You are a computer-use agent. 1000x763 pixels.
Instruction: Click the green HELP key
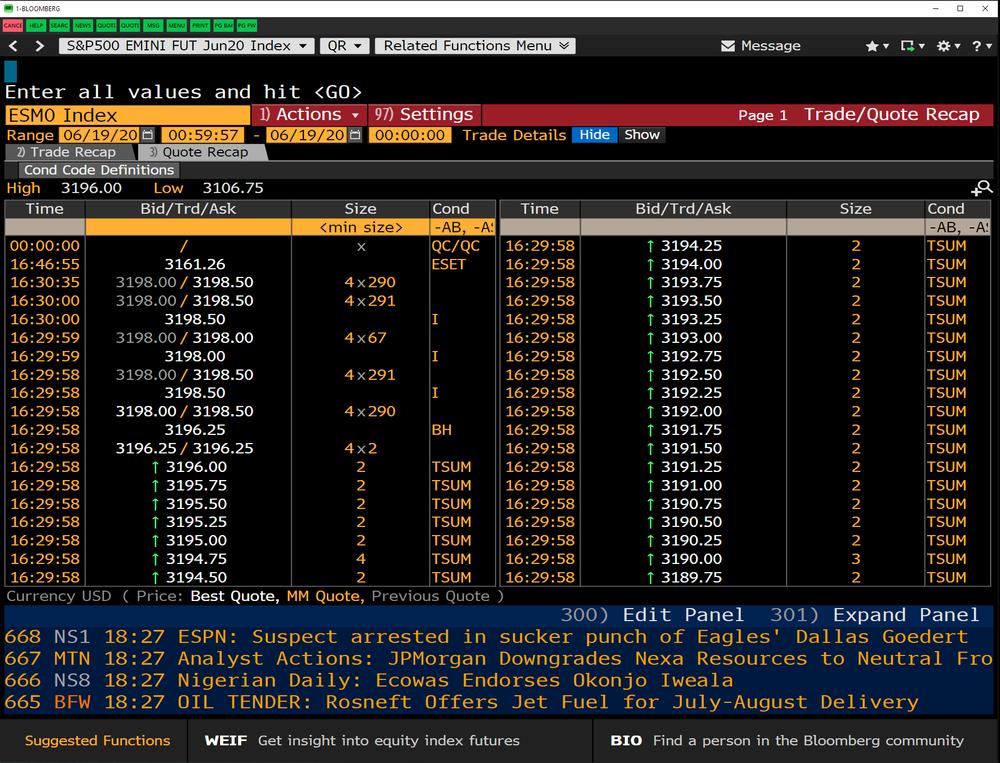click(x=36, y=26)
